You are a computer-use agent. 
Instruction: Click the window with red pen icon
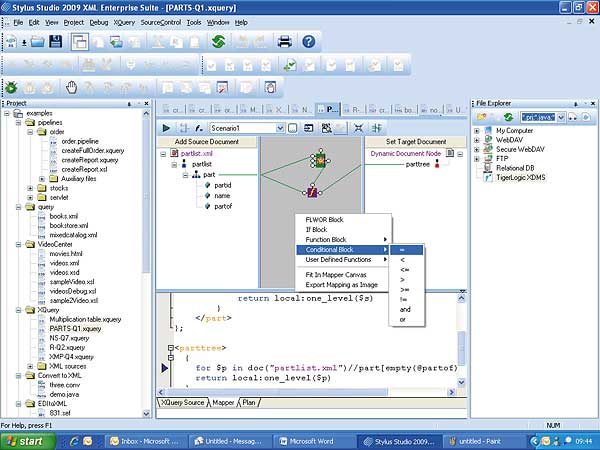222,88
